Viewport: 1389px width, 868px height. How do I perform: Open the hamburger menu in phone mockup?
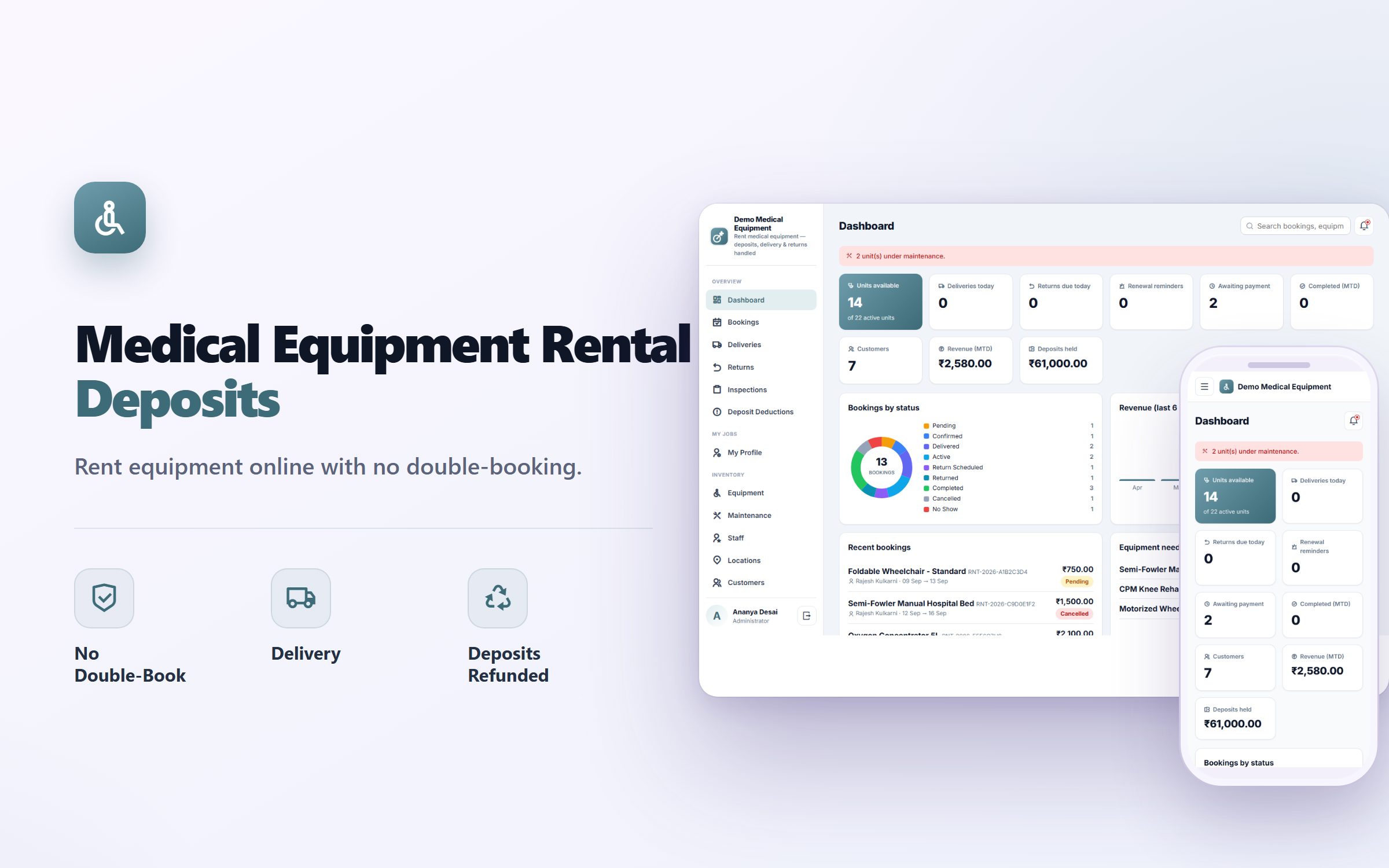(1204, 387)
